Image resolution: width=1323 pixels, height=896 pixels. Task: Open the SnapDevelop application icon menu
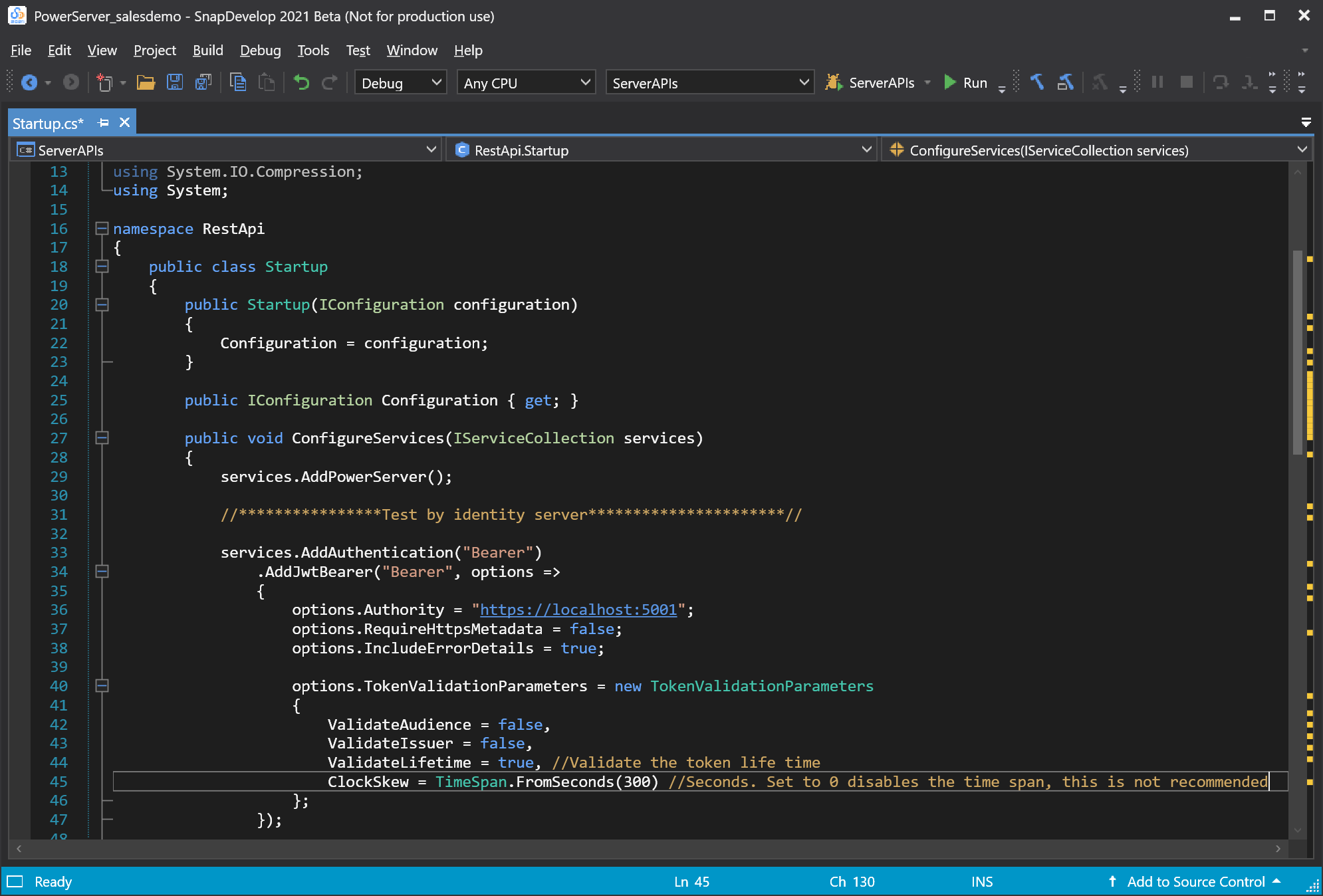tap(17, 15)
